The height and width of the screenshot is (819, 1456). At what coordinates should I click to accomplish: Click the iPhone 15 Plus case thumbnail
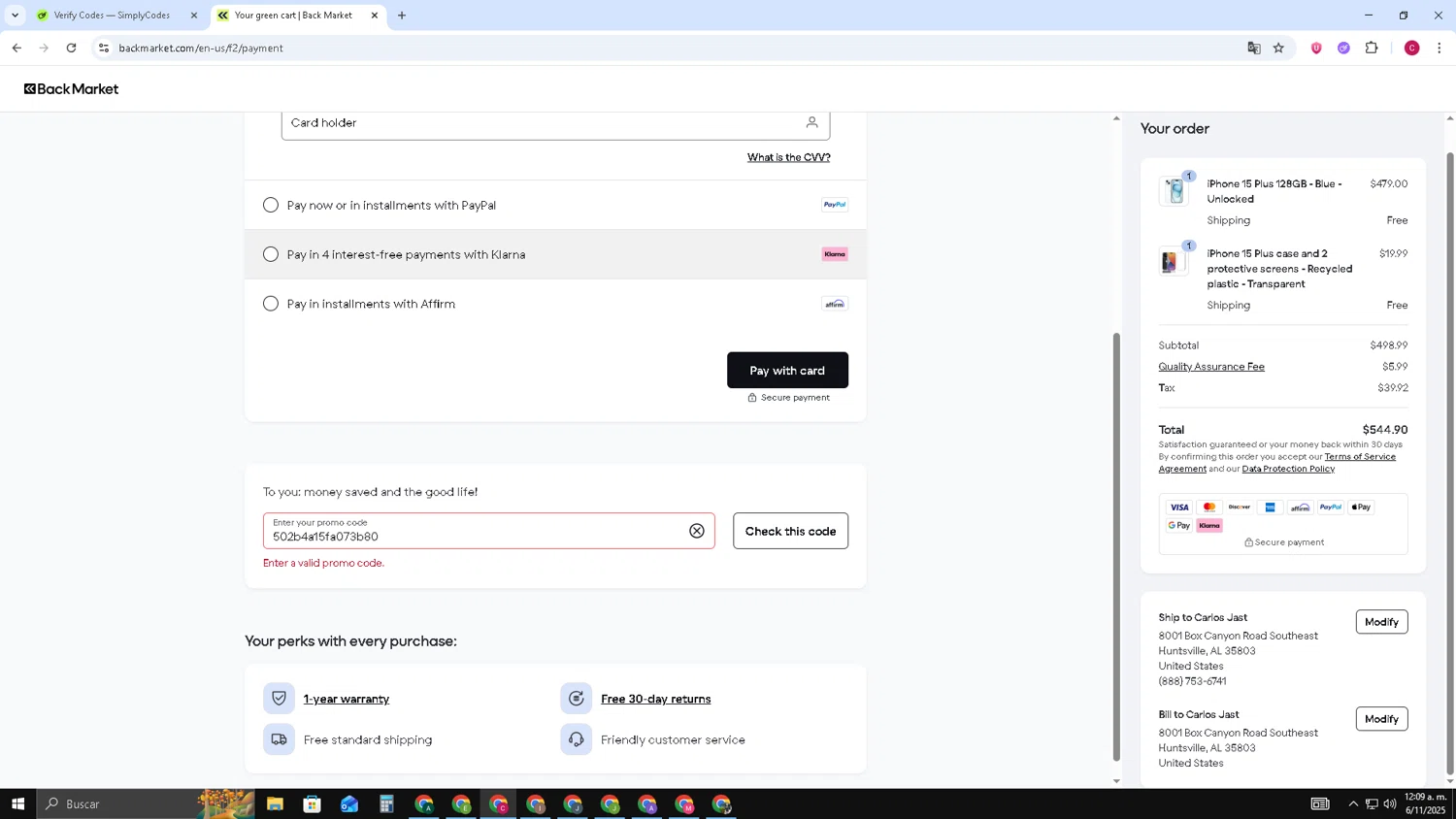click(x=1173, y=261)
